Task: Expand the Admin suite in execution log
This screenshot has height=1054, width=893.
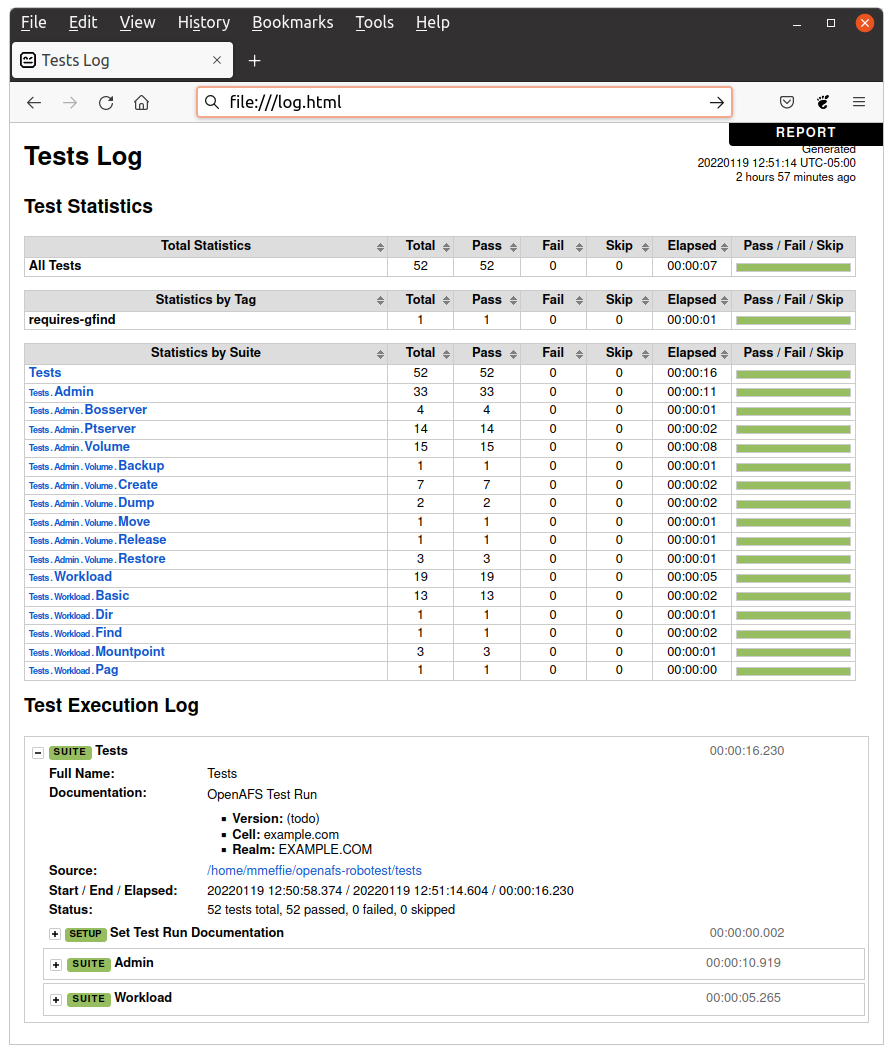Action: tap(56, 965)
